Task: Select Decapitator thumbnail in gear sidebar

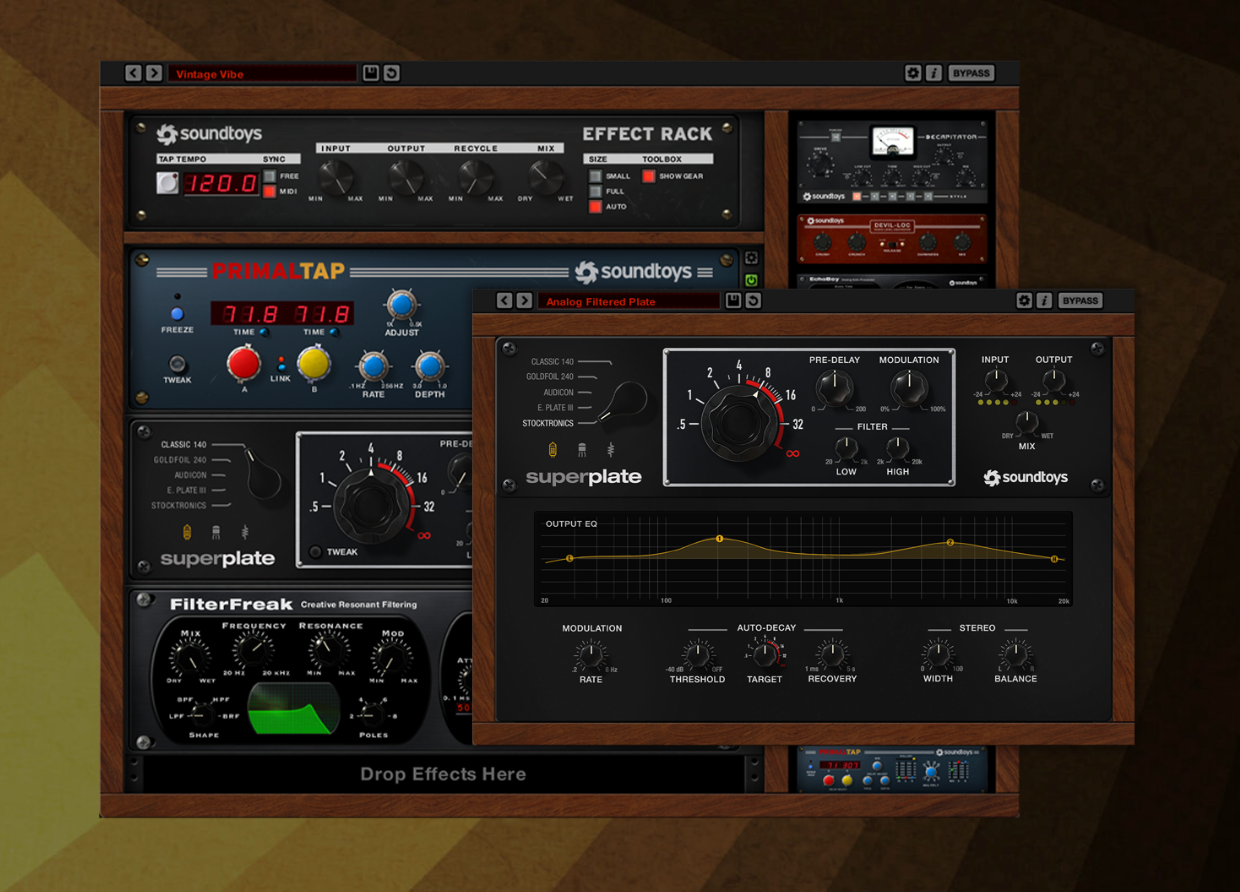Action: tap(893, 163)
